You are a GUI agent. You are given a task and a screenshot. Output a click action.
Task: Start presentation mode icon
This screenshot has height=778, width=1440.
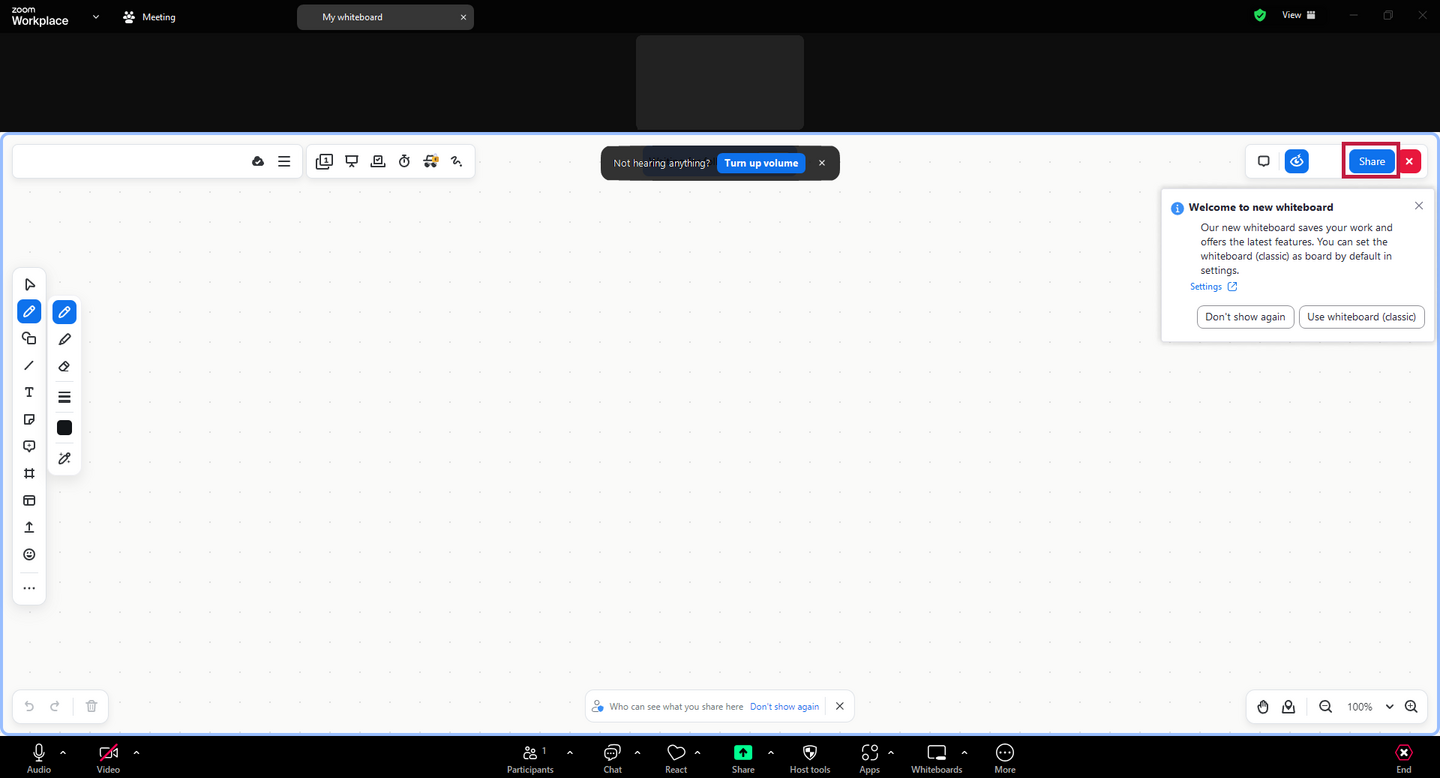pyautogui.click(x=352, y=161)
